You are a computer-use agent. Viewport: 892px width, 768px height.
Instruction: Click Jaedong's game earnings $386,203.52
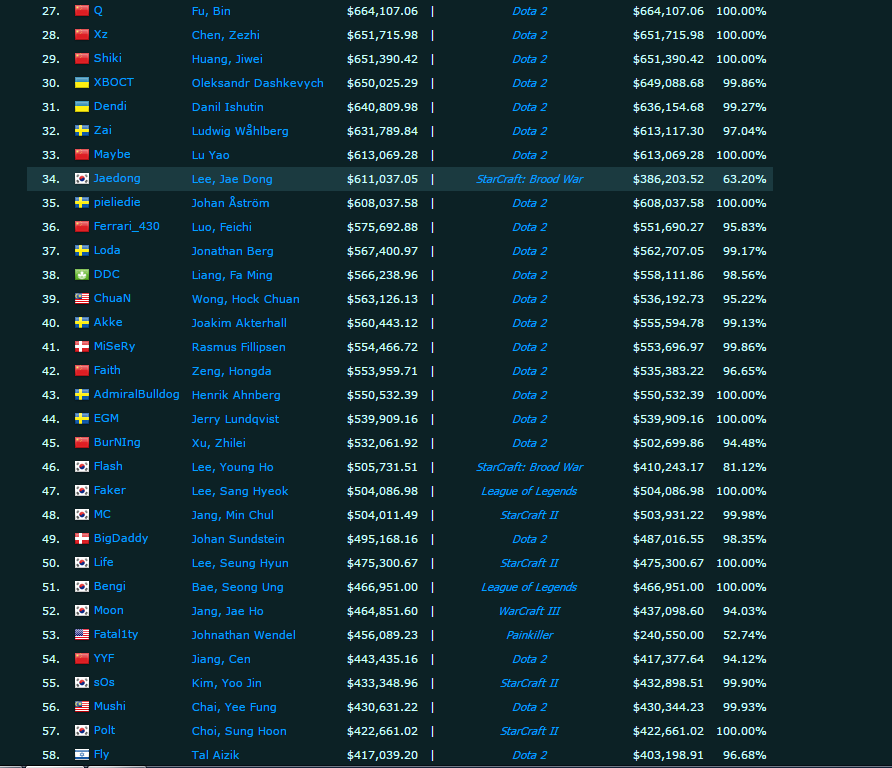pos(668,179)
